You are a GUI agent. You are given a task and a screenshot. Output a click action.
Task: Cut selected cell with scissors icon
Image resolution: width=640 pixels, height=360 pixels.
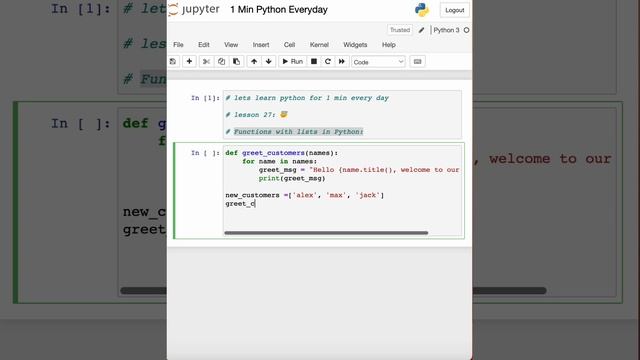pyautogui.click(x=206, y=62)
